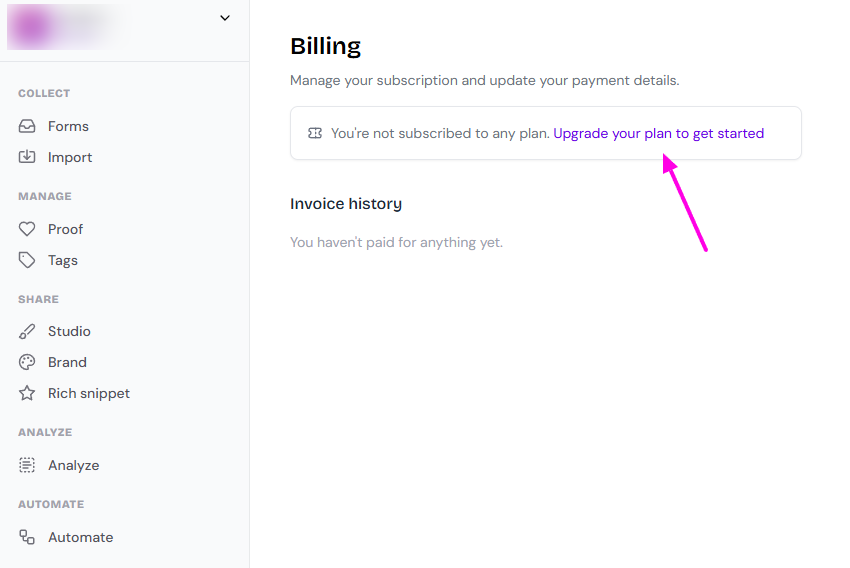Click the ticket icon in subscription notice
The height and width of the screenshot is (568, 850).
click(315, 133)
